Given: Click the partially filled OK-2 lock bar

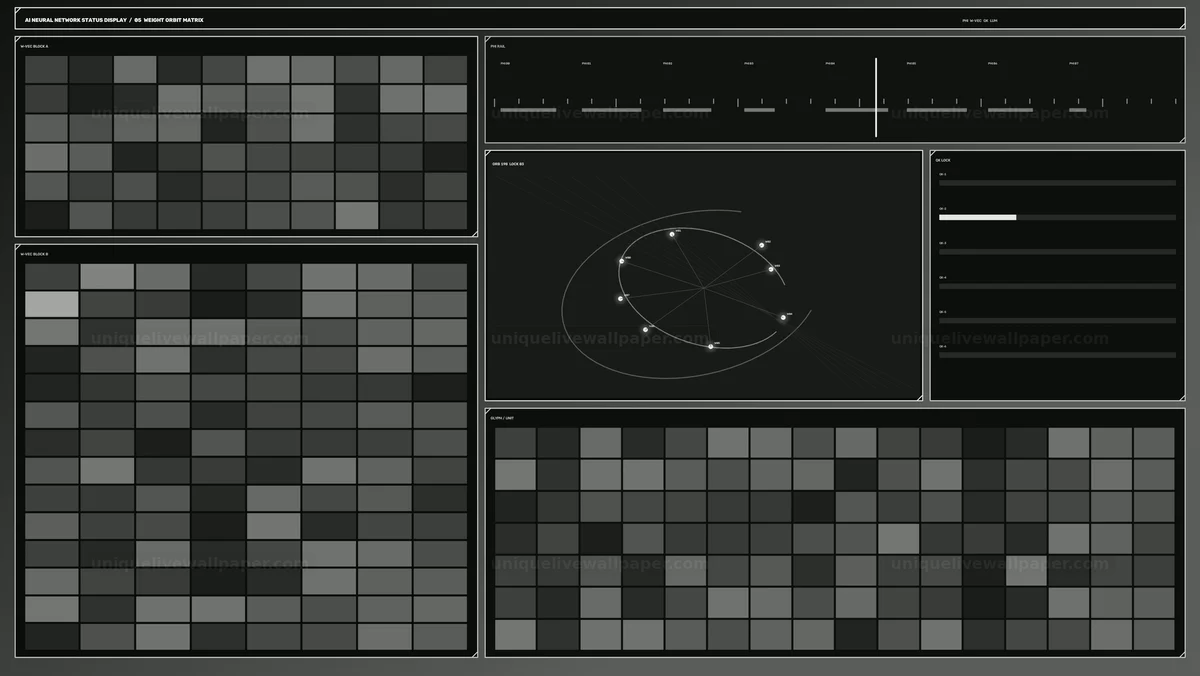Looking at the screenshot, I should tap(1057, 217).
